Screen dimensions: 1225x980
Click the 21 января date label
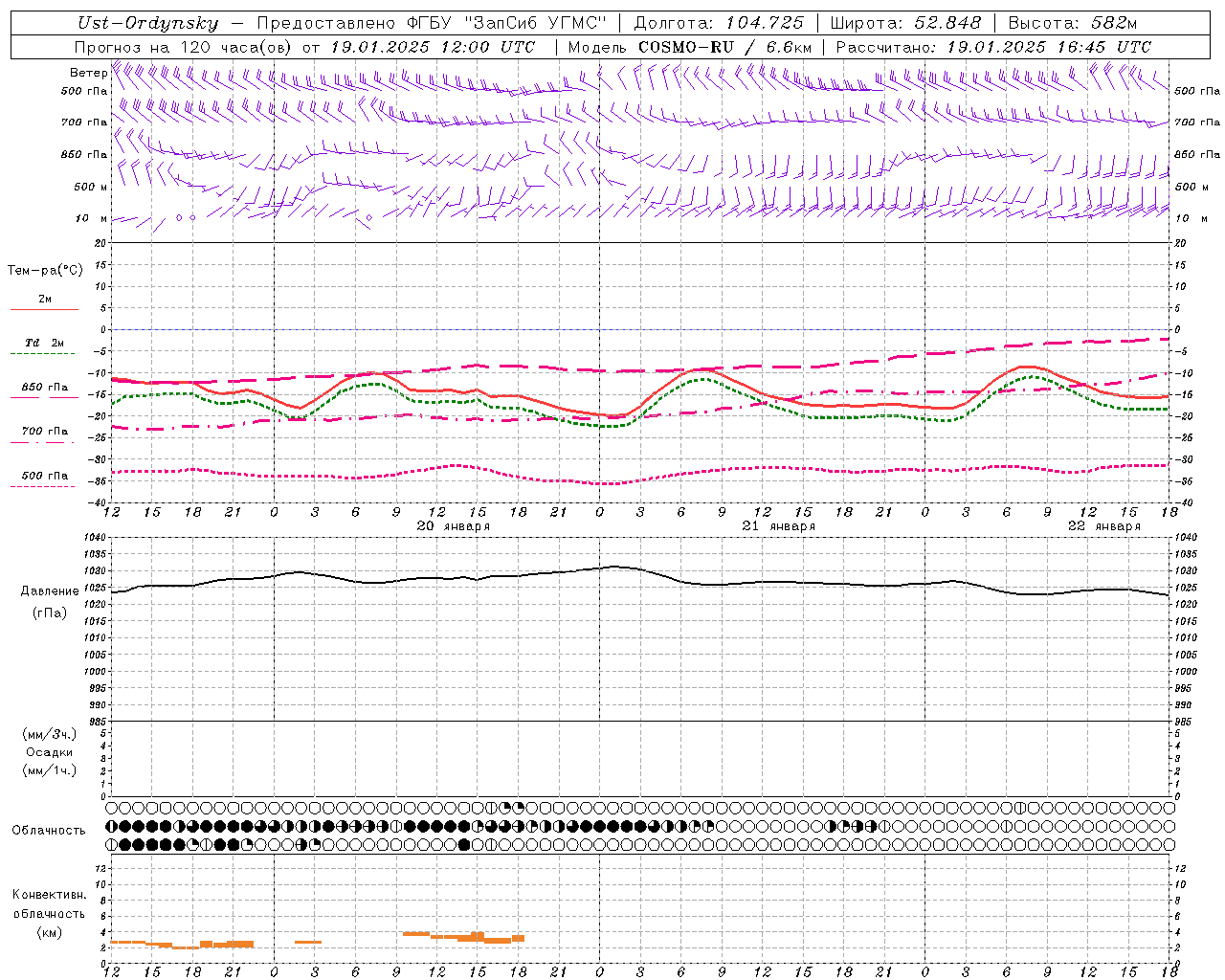tap(779, 526)
